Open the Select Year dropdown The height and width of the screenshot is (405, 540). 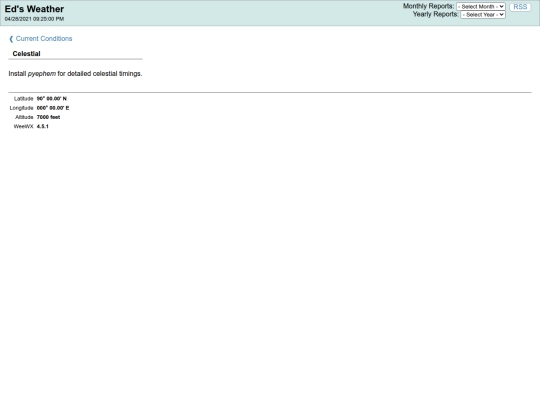[x=483, y=14]
